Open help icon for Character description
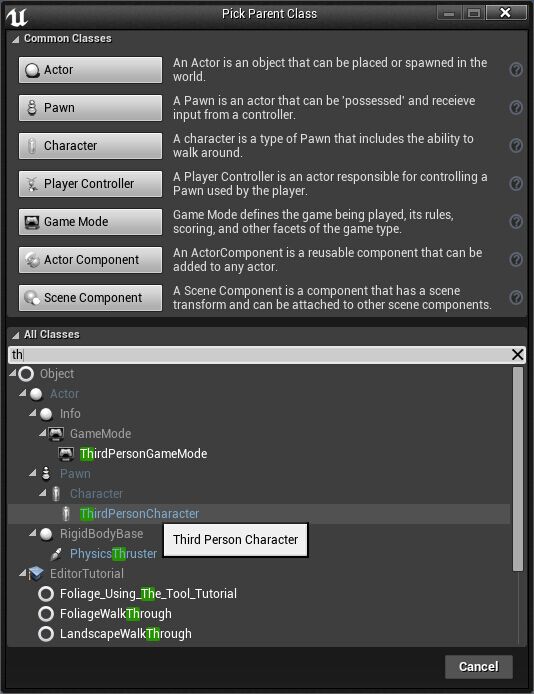534x694 pixels. tap(516, 146)
